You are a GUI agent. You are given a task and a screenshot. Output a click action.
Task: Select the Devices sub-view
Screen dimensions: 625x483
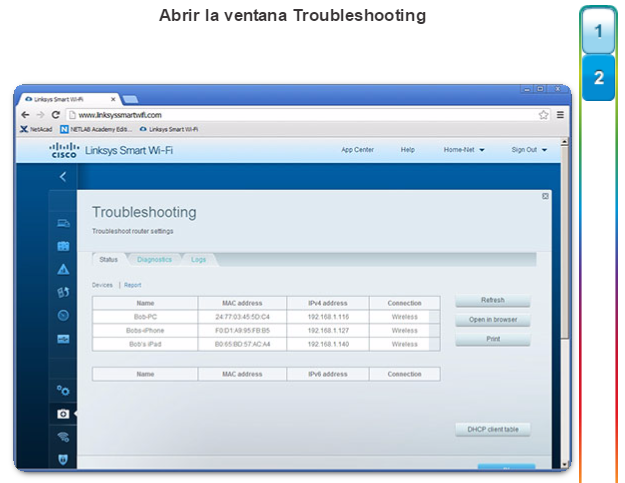point(102,285)
